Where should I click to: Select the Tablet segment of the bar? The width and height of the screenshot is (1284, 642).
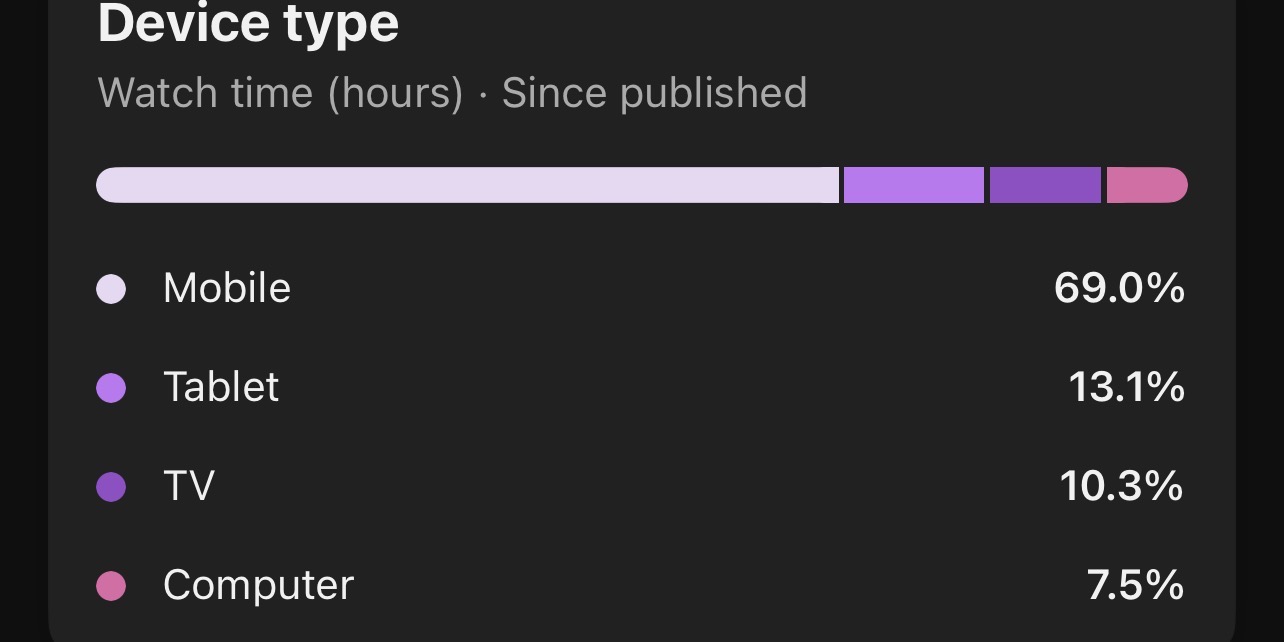tap(914, 185)
